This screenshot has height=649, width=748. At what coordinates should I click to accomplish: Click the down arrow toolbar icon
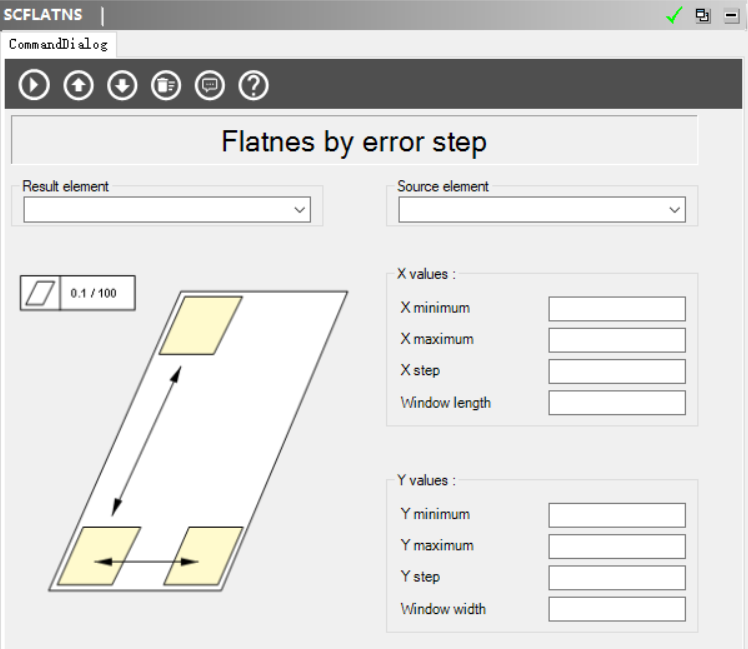coord(122,85)
